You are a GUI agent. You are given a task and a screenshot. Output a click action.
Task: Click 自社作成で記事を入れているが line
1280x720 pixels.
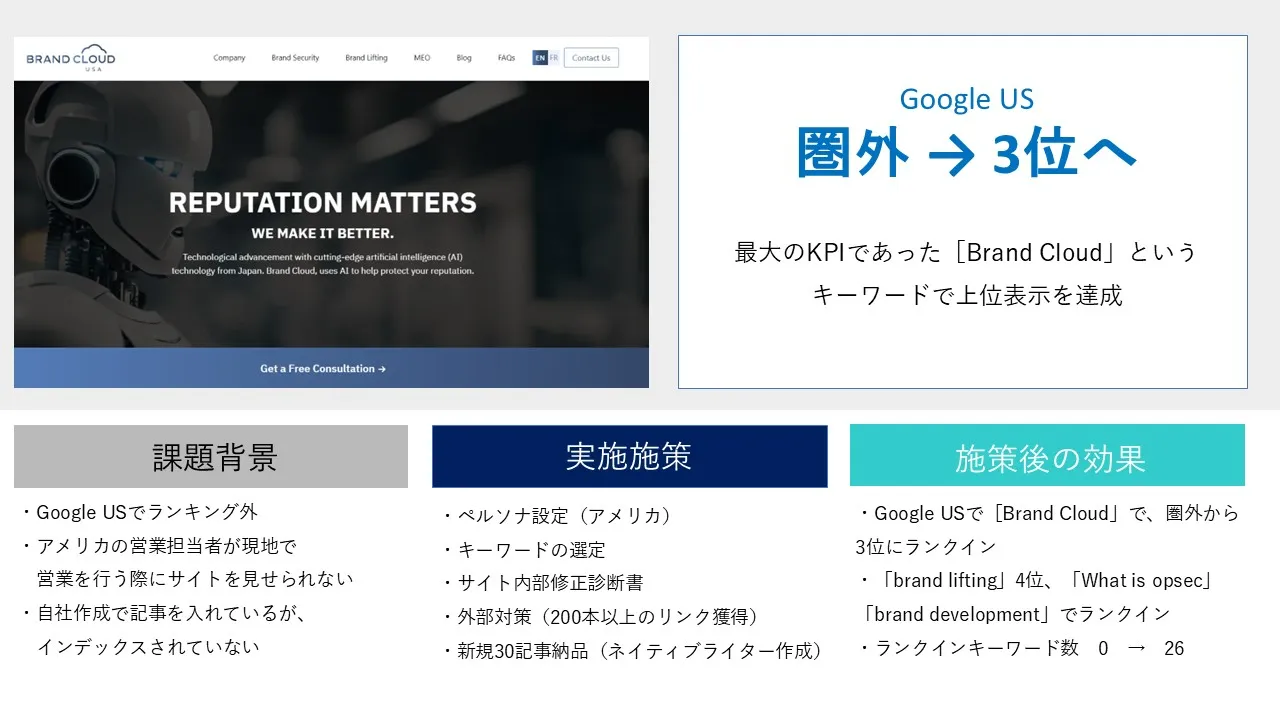pos(162,613)
